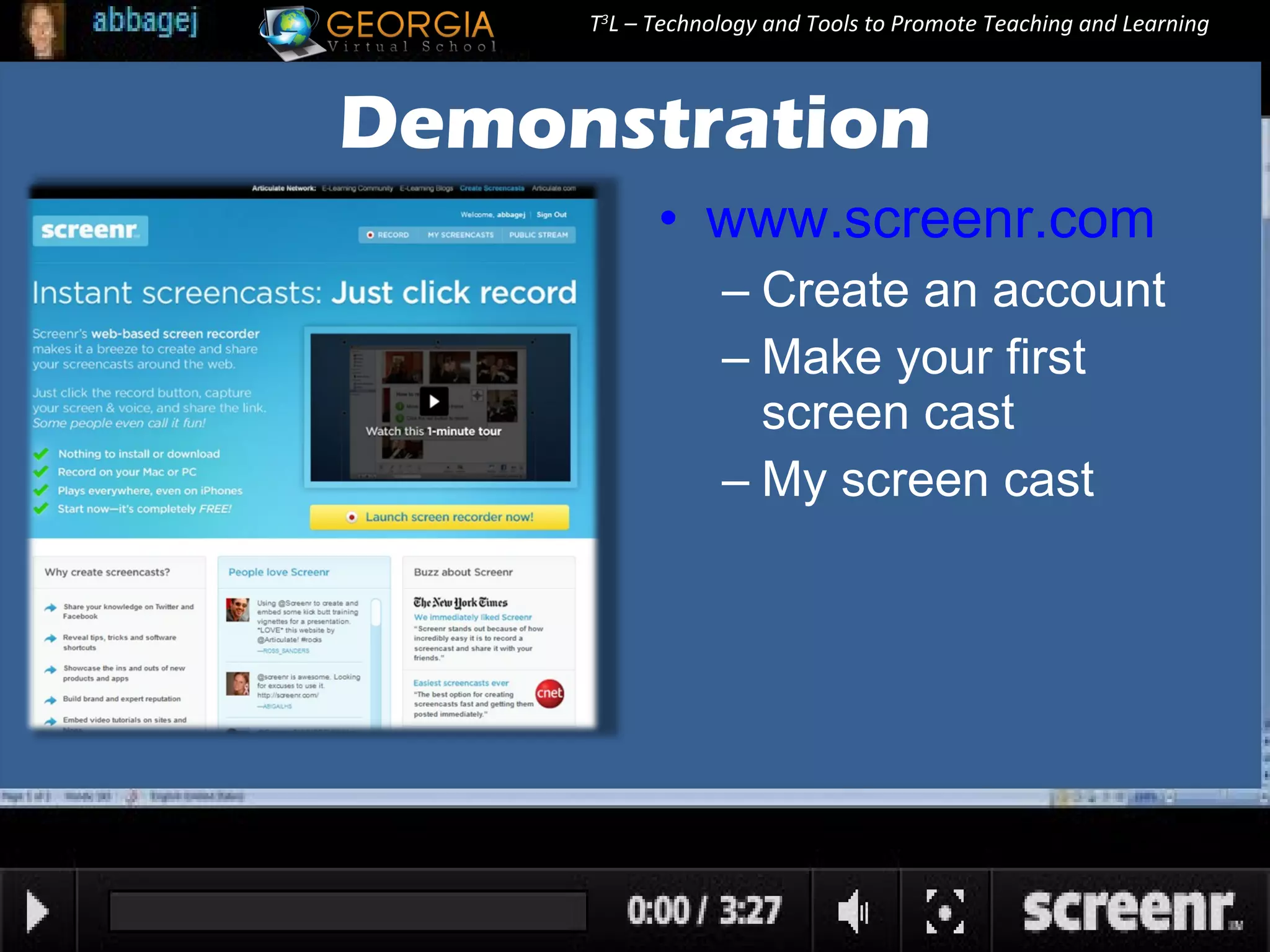
Task: Click the 'Nothing to install or download' checkmark
Action: click(41, 454)
